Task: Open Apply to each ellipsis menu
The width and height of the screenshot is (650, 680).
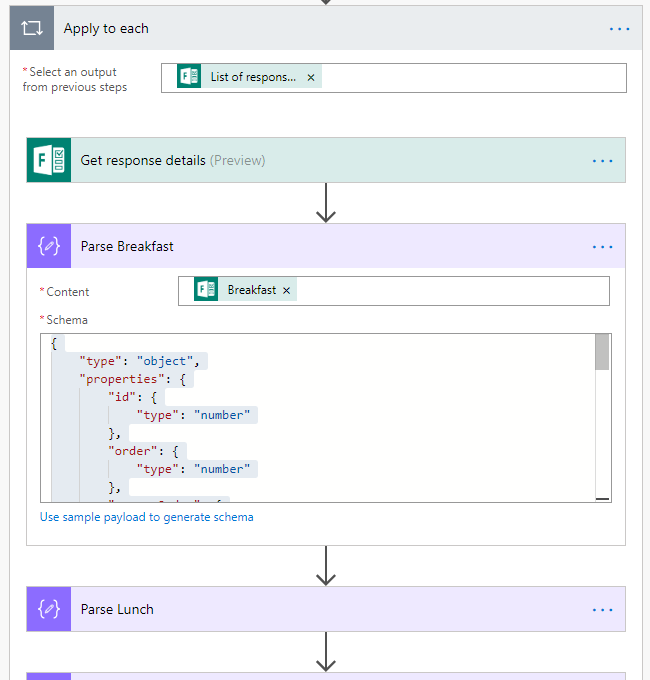Action: click(620, 29)
